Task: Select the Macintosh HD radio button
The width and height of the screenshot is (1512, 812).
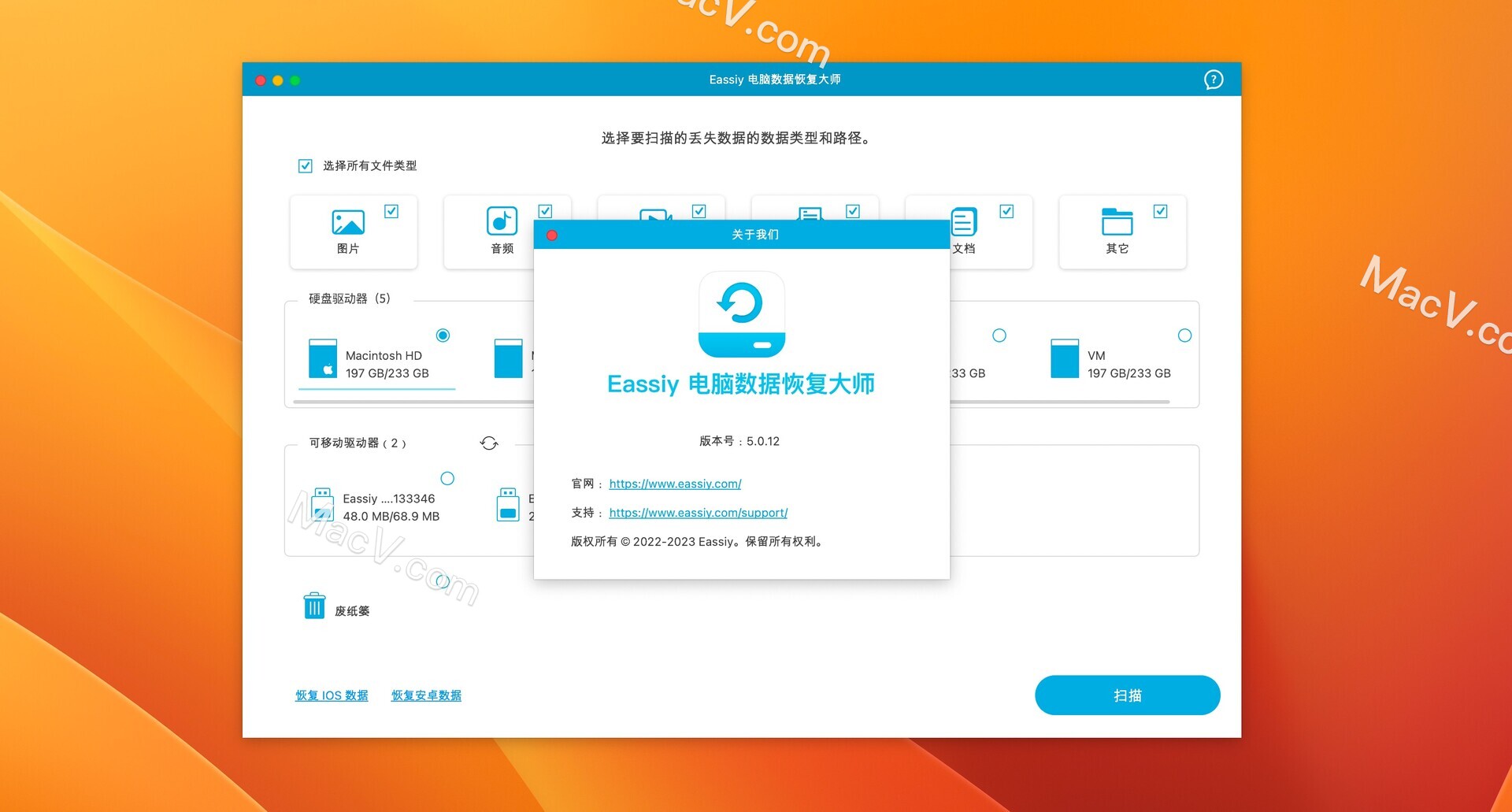Action: [443, 336]
